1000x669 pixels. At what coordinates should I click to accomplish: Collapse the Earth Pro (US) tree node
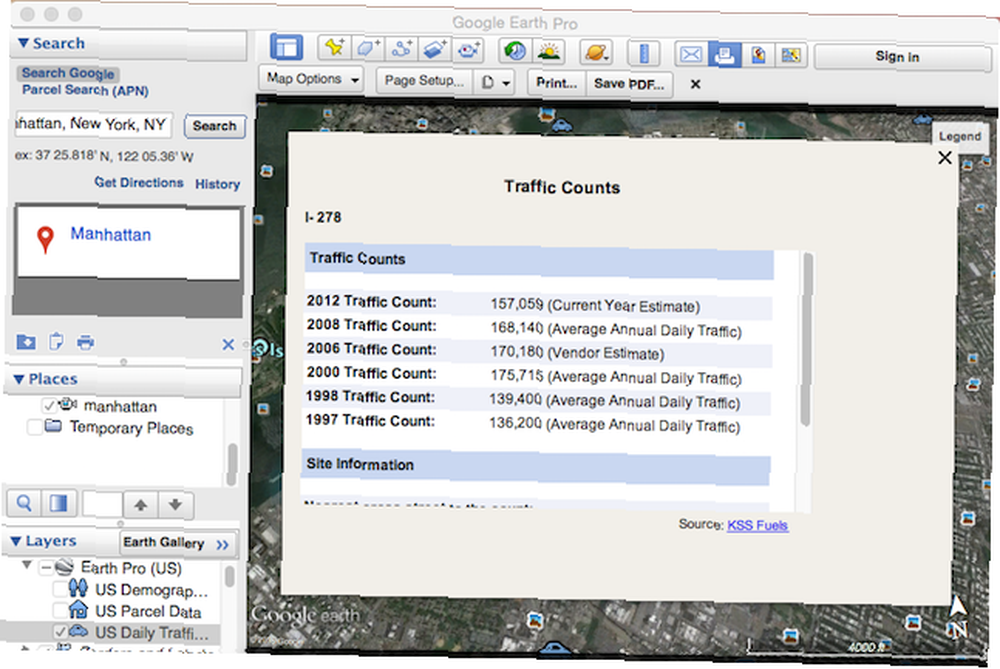point(27,564)
